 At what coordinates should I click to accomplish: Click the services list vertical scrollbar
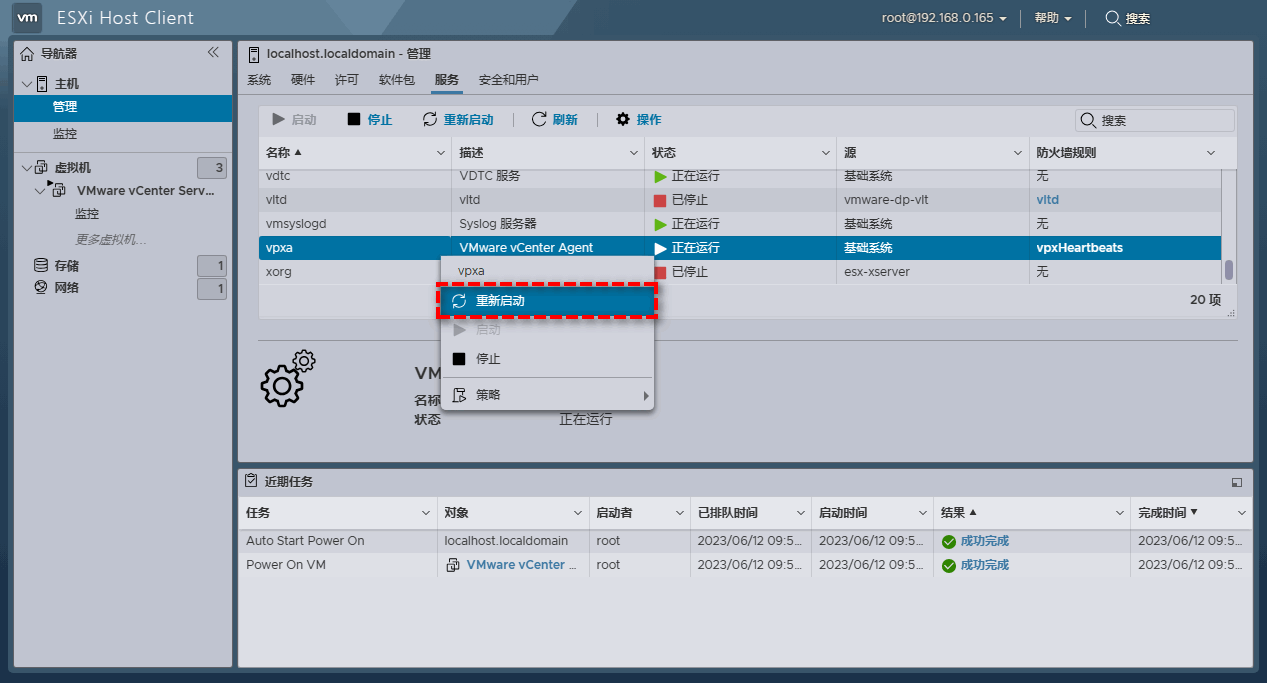tap(1229, 270)
